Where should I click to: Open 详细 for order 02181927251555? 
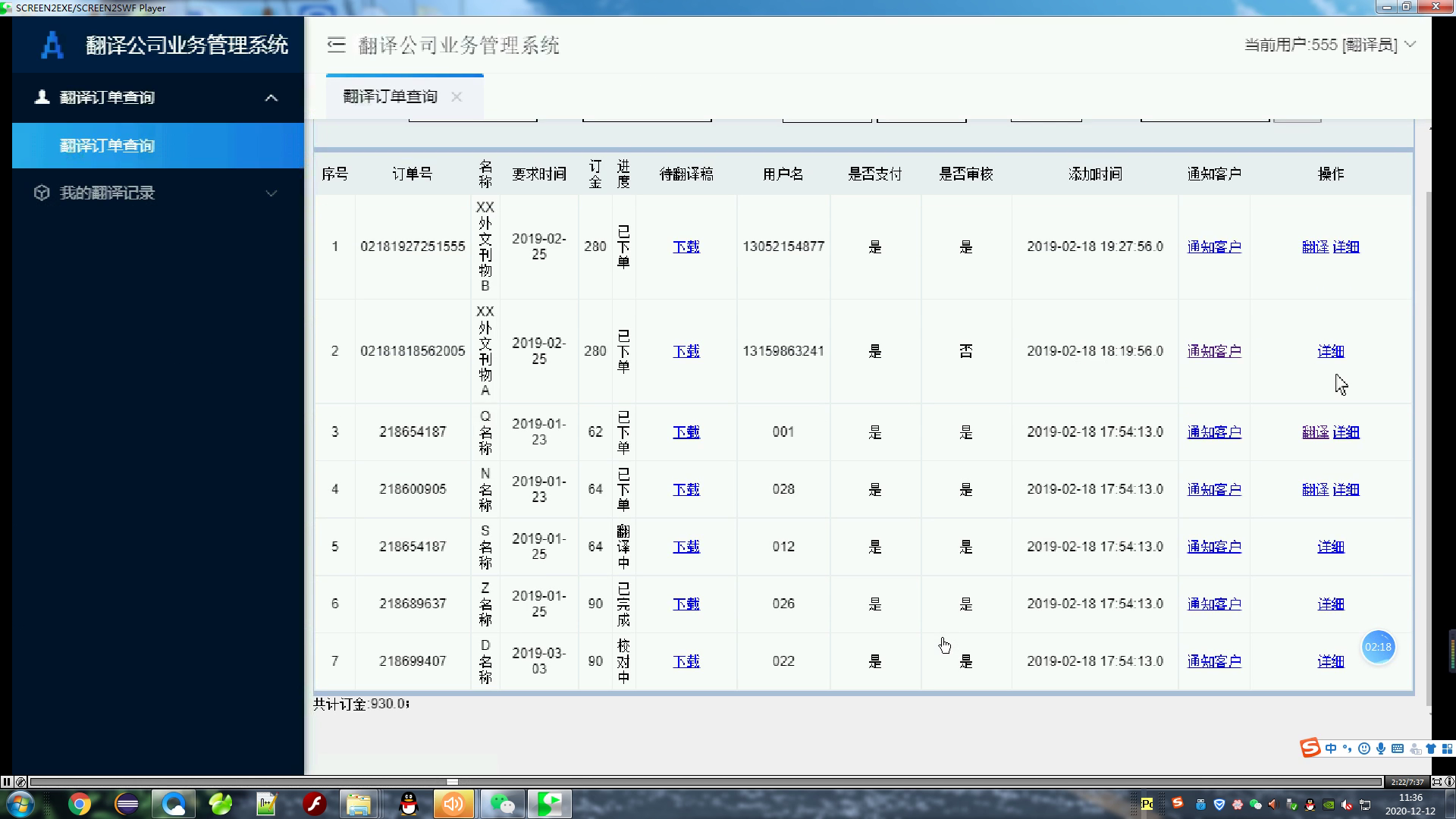coord(1346,246)
